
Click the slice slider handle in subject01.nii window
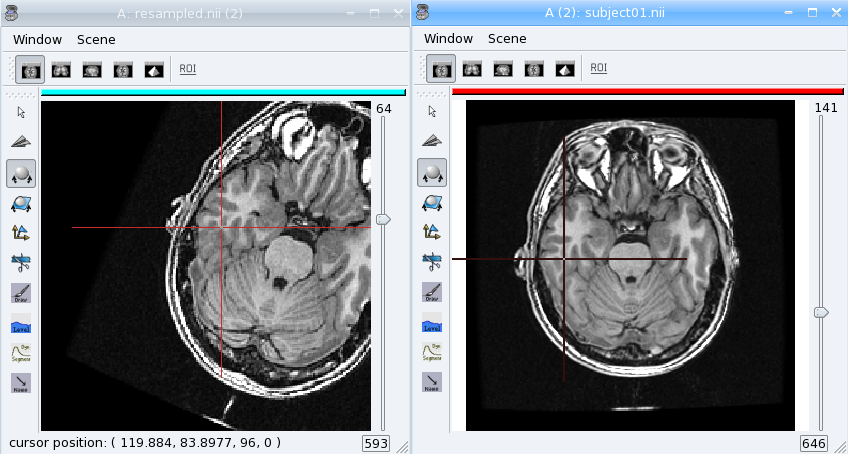pyautogui.click(x=821, y=313)
